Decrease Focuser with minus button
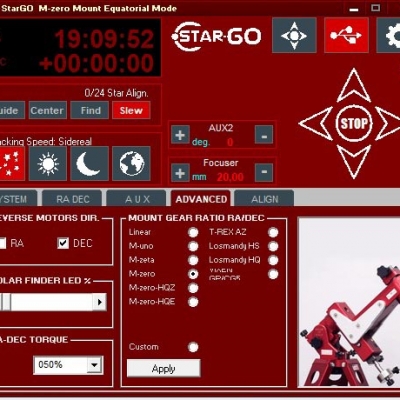This screenshot has height=400, width=400. click(x=264, y=173)
